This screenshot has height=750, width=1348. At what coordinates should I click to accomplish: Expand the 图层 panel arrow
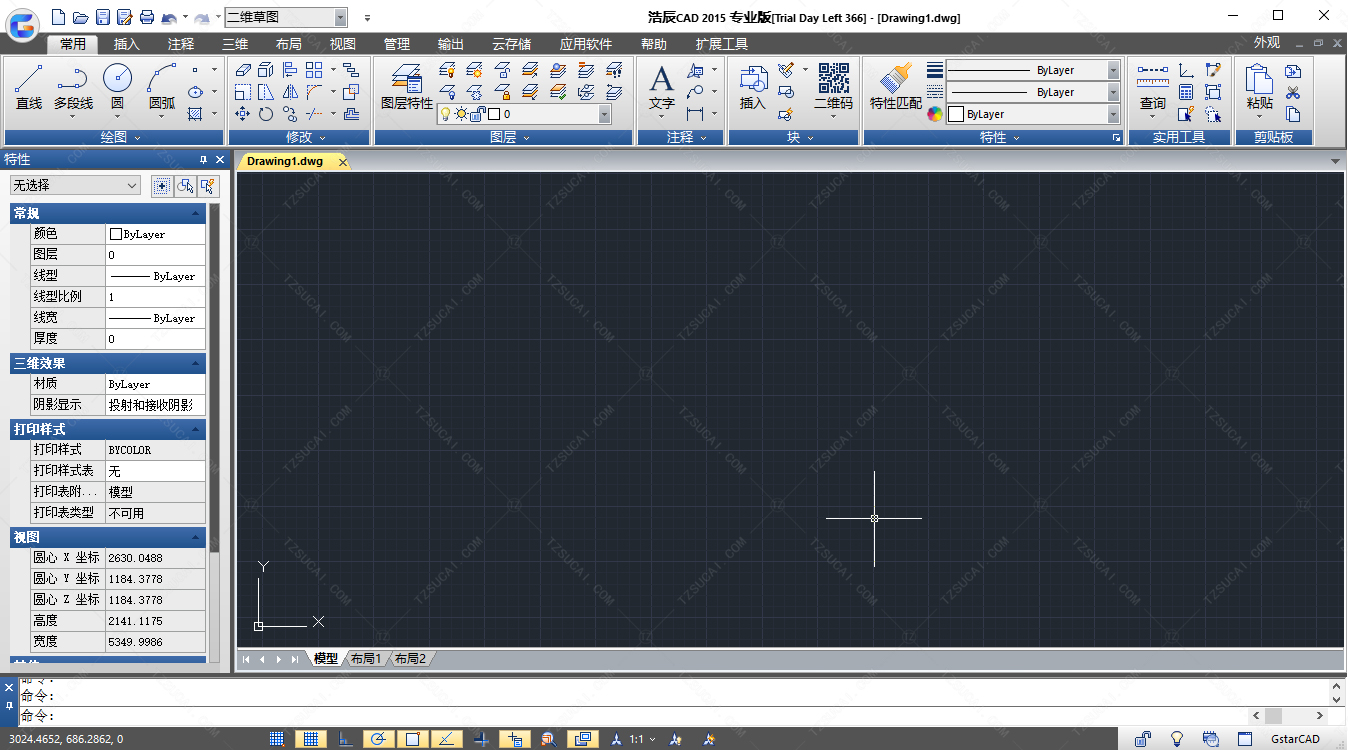(x=527, y=138)
